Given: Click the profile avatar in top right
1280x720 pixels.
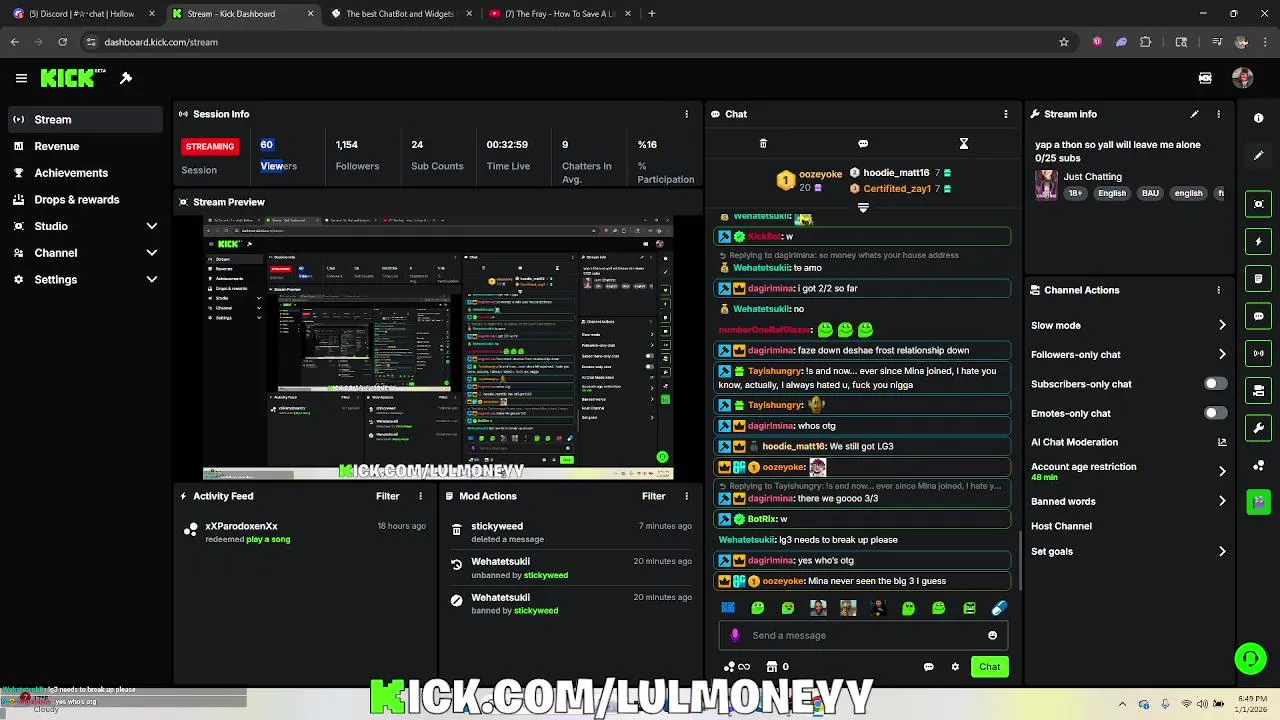Looking at the screenshot, I should 1243,78.
